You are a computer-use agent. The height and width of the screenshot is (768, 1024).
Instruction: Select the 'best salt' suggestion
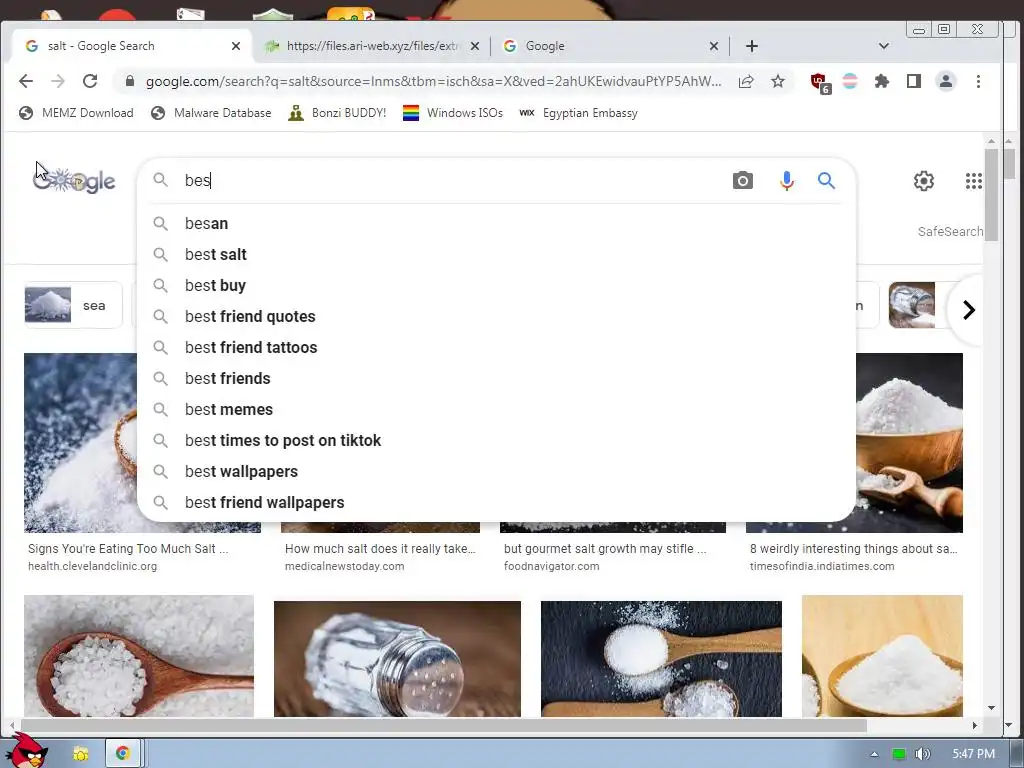coord(496,255)
